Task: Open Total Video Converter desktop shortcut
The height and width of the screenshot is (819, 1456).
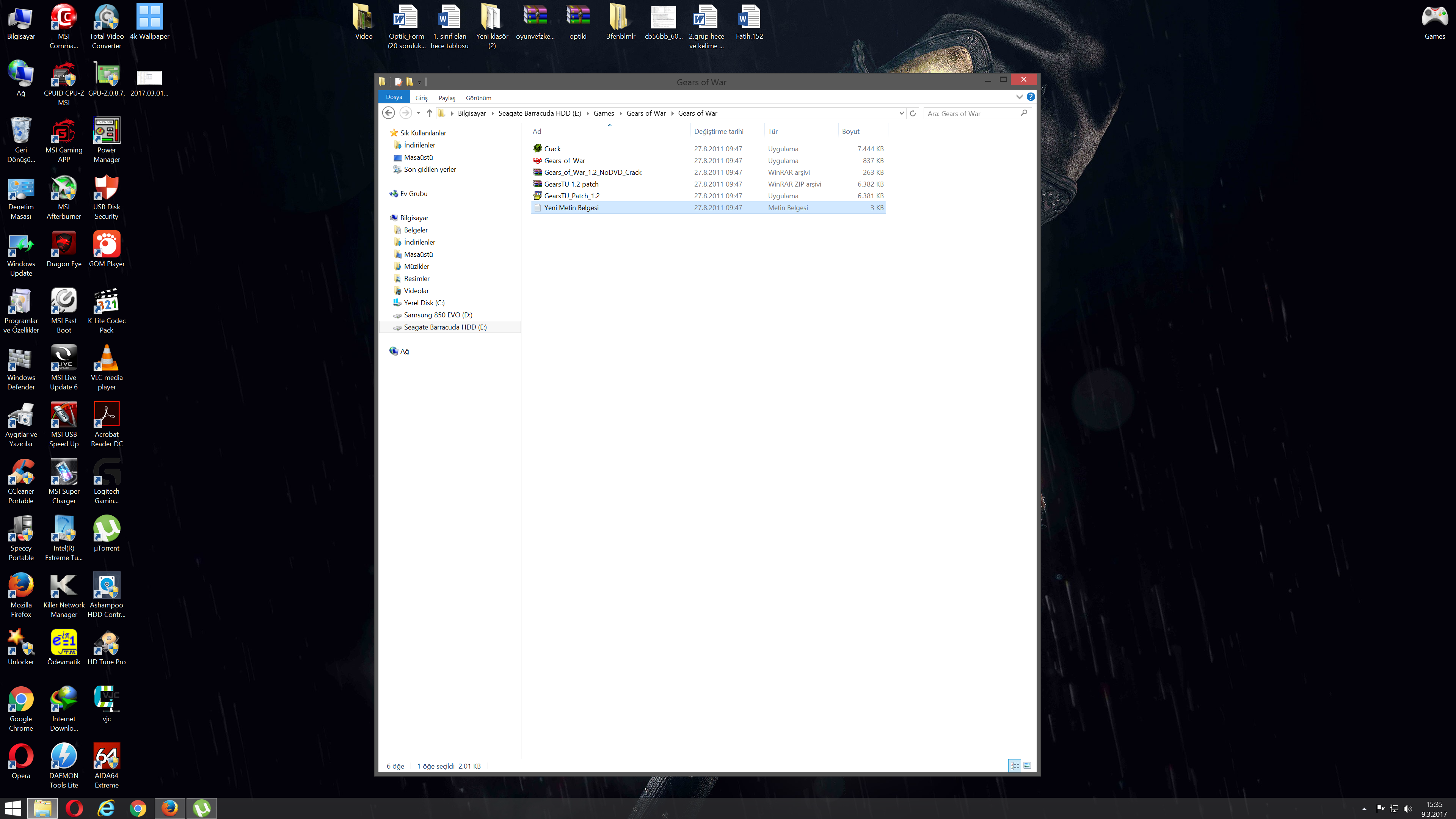Action: (106, 26)
